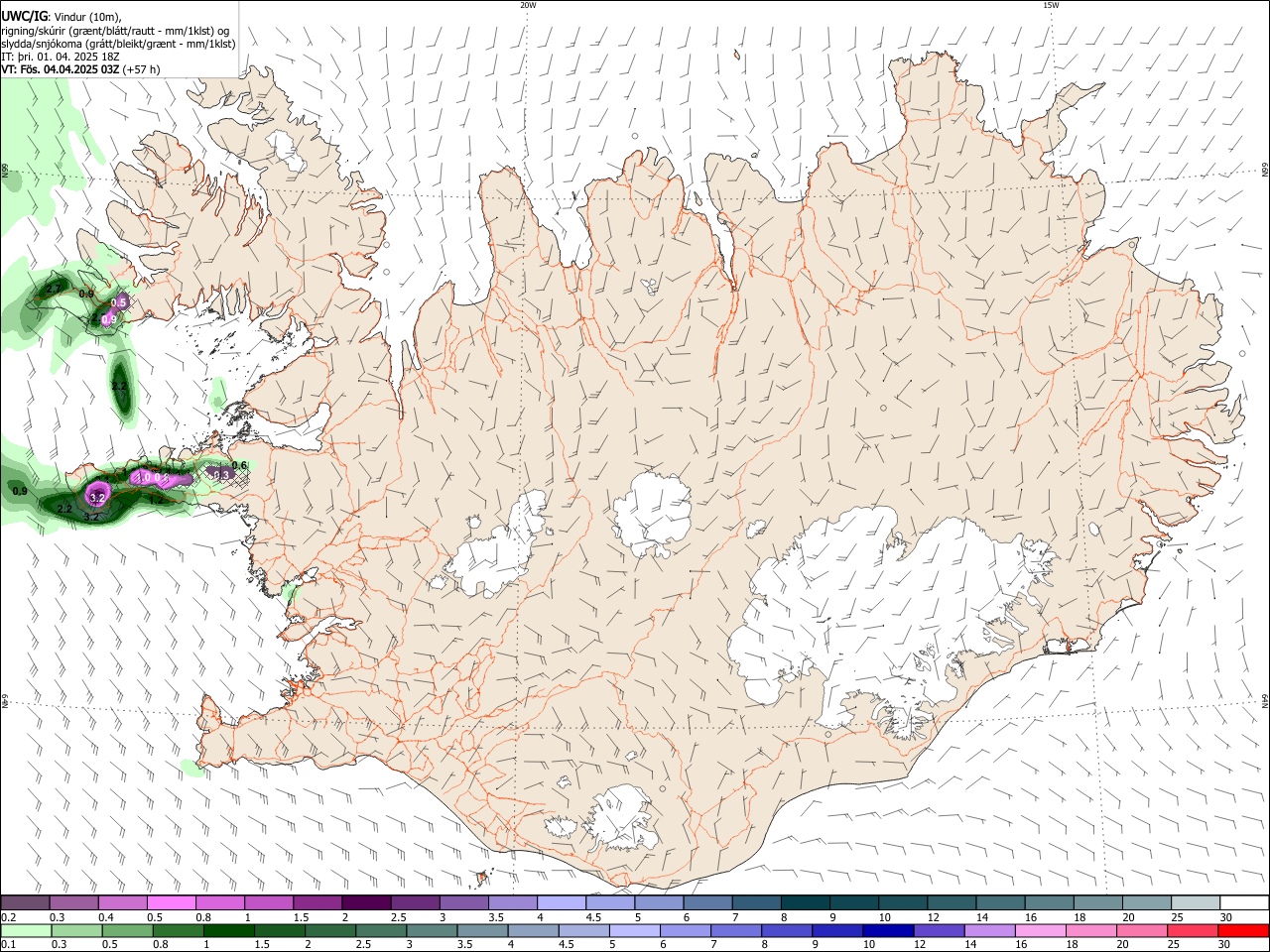Click the 'VT: Fös. 04.04.2025 03Z (+57 h)' line
Screen dimensions: 1270x952
[x=80, y=69]
